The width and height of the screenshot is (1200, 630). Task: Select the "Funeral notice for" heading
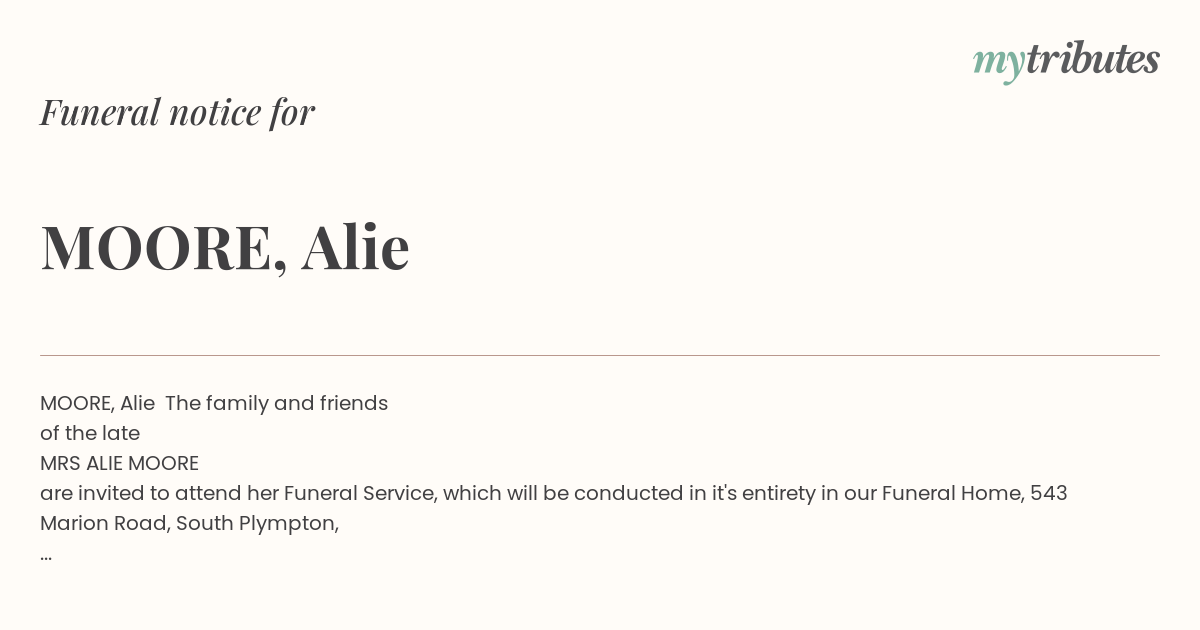tap(177, 112)
